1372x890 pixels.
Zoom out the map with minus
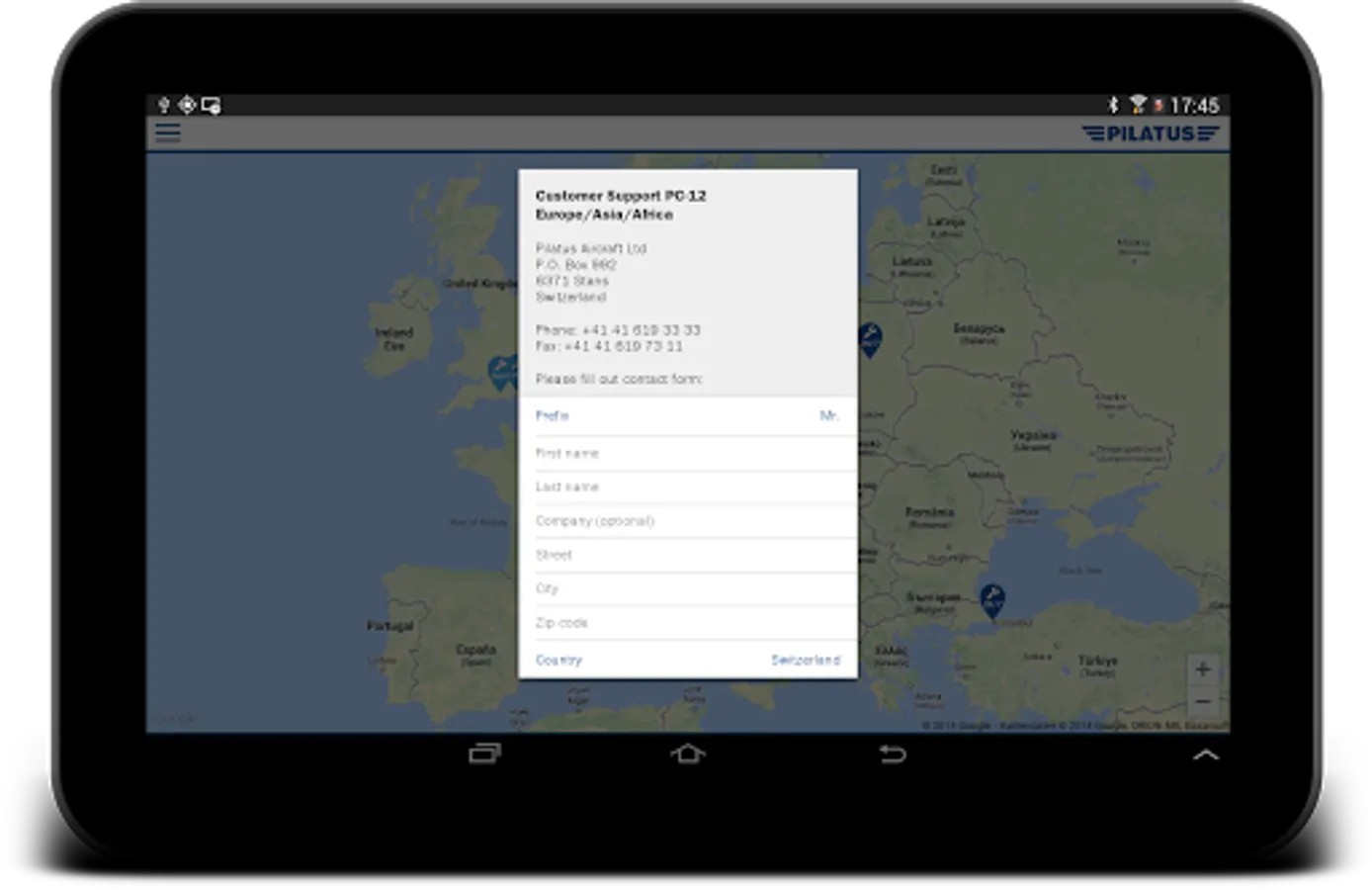[x=1203, y=701]
